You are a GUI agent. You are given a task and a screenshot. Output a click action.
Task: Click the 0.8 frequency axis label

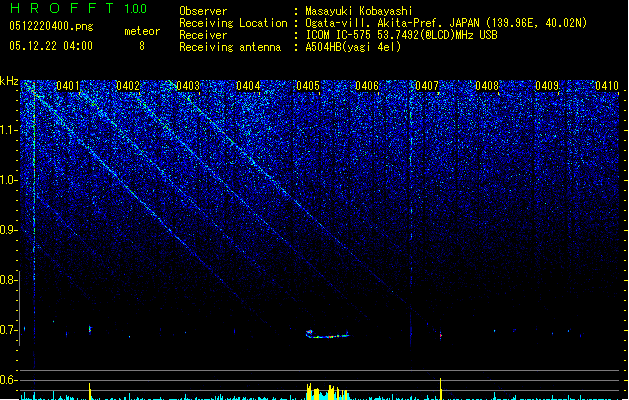click(x=9, y=280)
